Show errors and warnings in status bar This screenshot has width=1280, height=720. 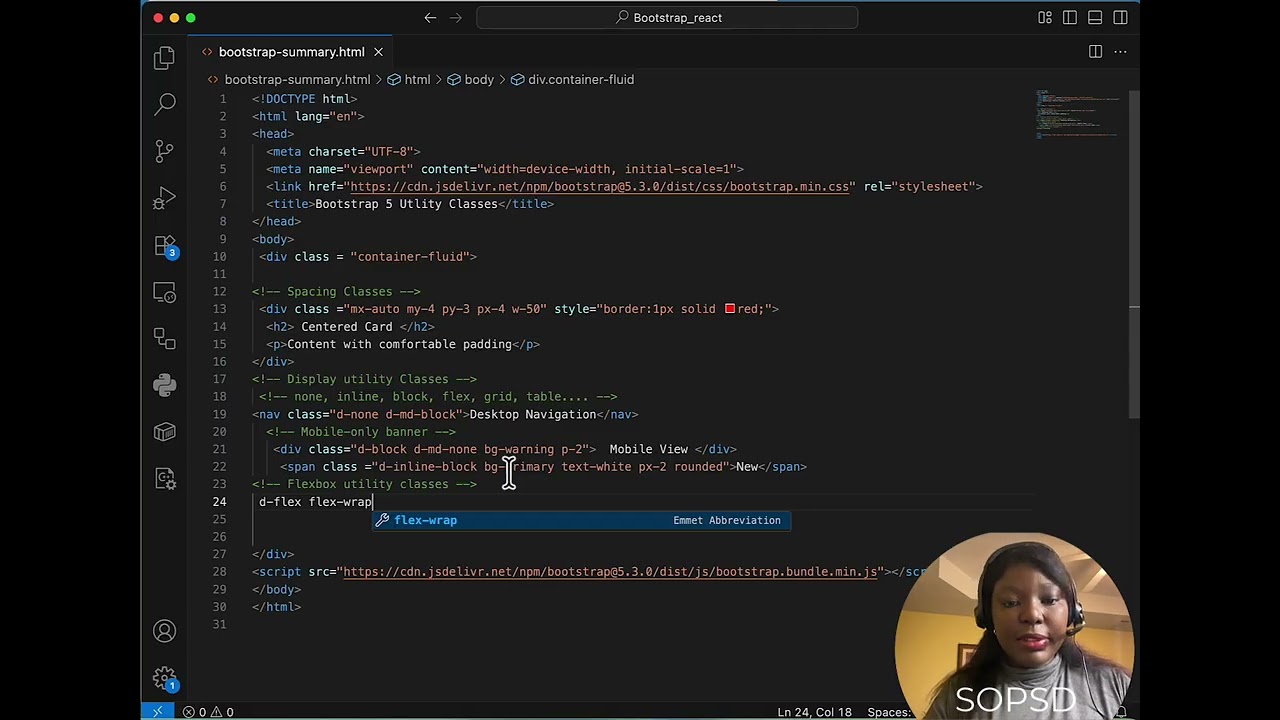tap(208, 712)
